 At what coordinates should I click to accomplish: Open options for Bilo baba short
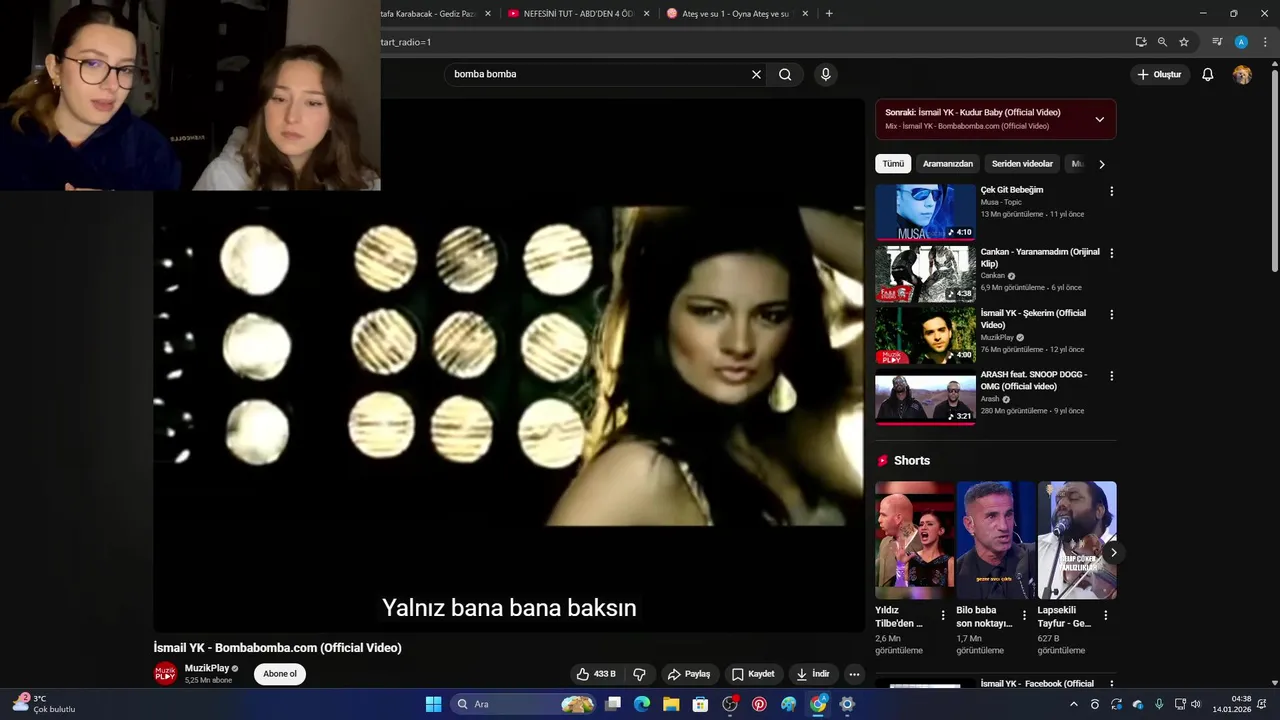coord(1024,616)
